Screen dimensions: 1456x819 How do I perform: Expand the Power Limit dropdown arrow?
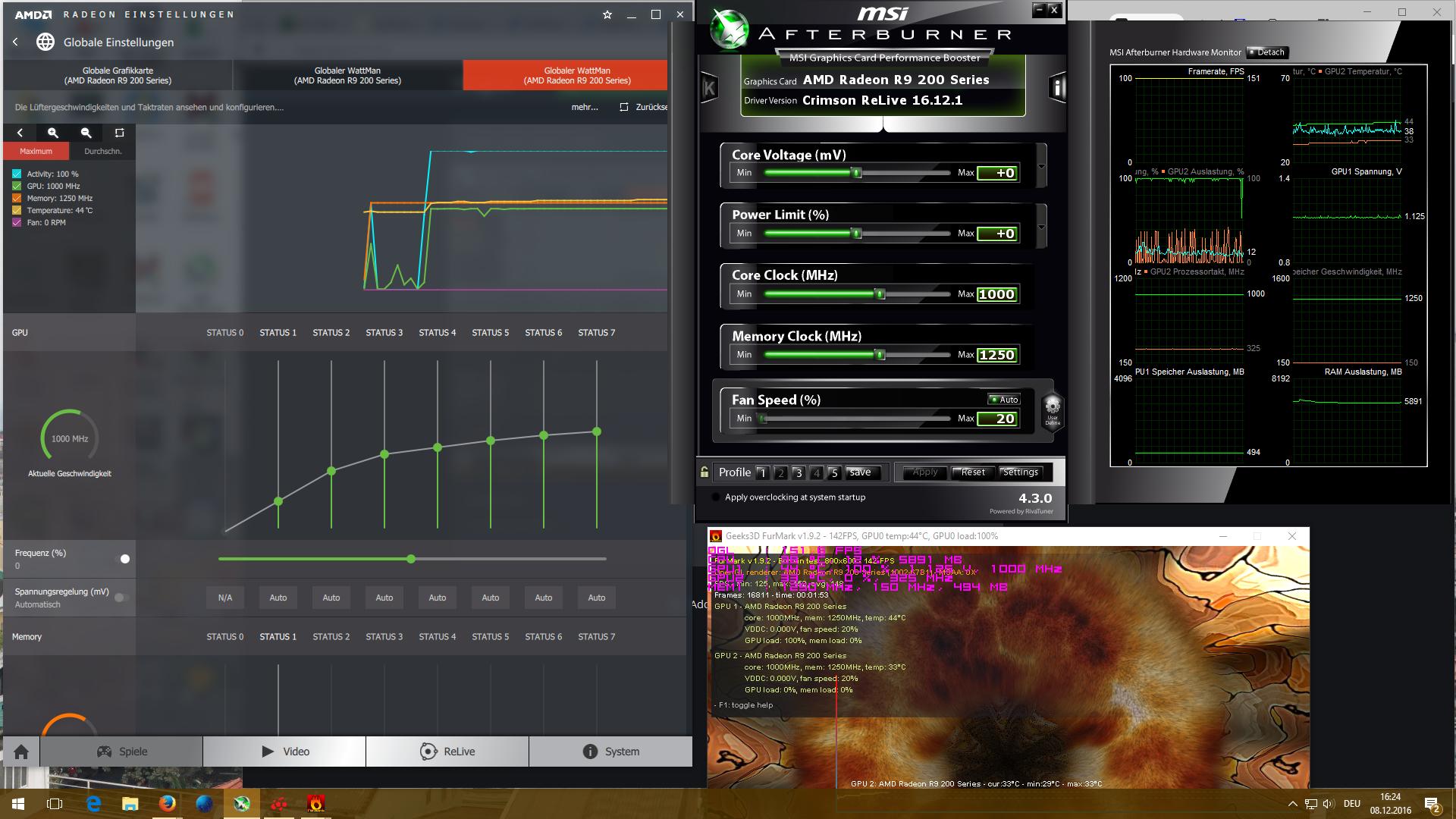point(1041,227)
